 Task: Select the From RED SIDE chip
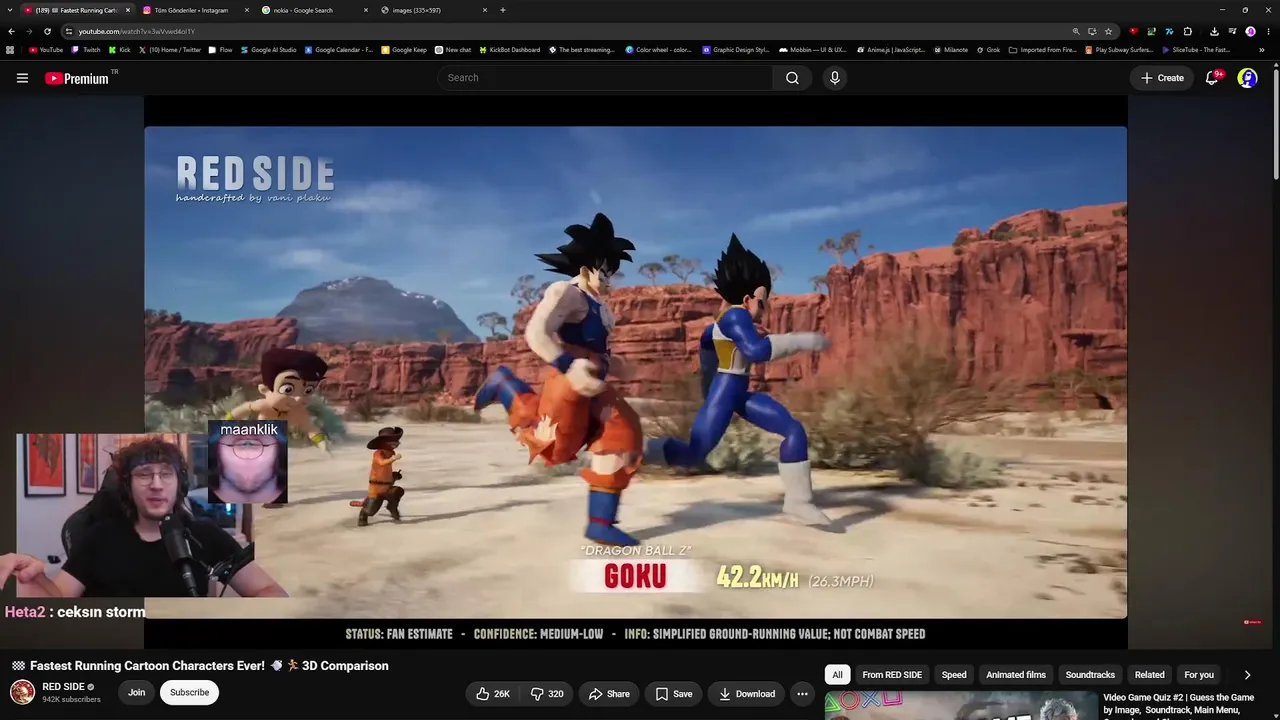[x=892, y=675]
